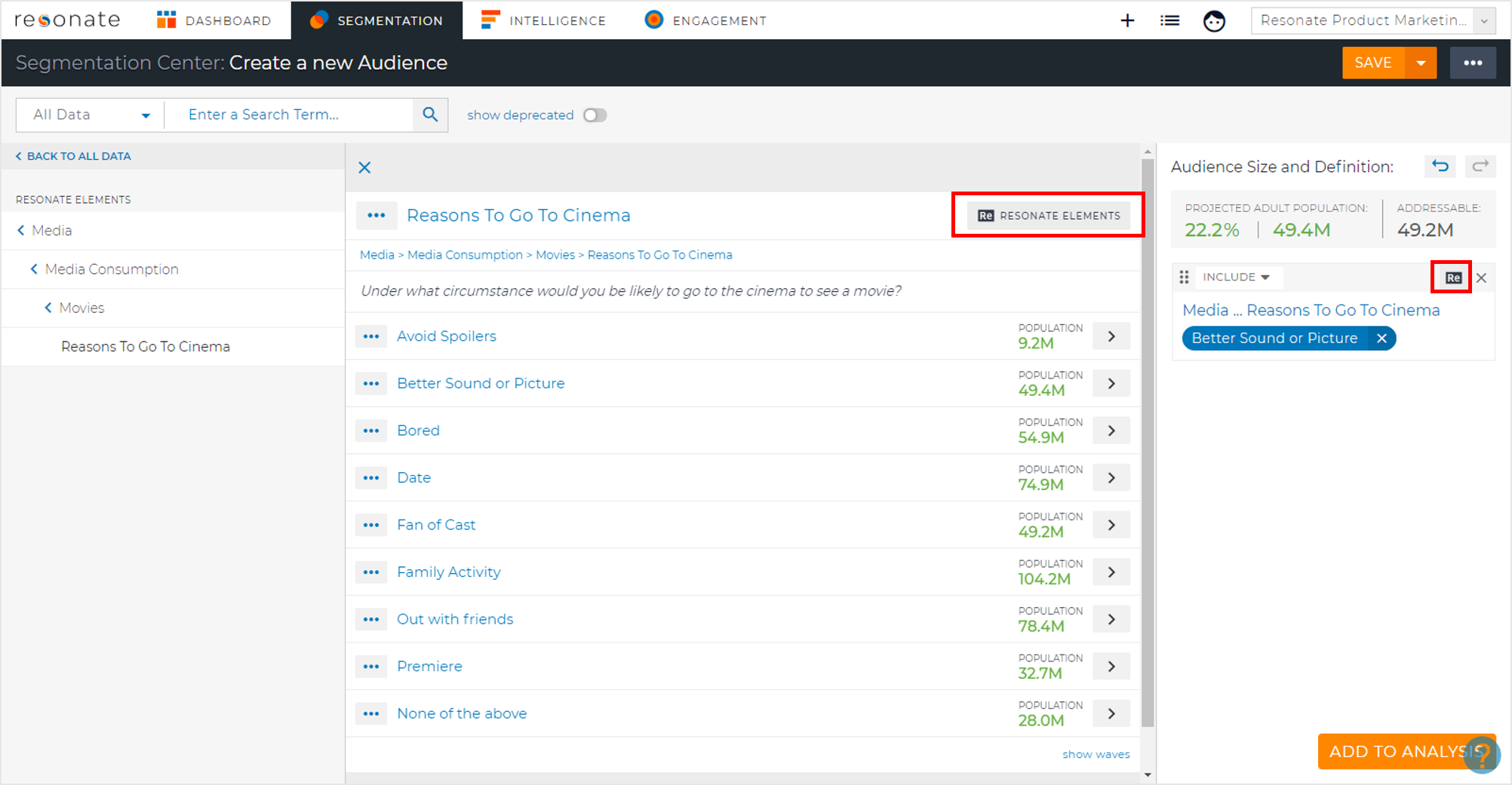Click the scrollbar up arrow of attribute list
The width and height of the screenshot is (1512, 785).
click(1148, 152)
